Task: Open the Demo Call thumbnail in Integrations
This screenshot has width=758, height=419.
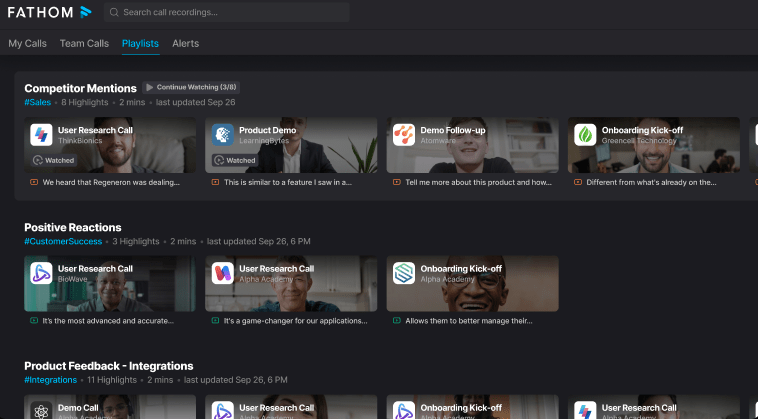Action: pos(110,407)
